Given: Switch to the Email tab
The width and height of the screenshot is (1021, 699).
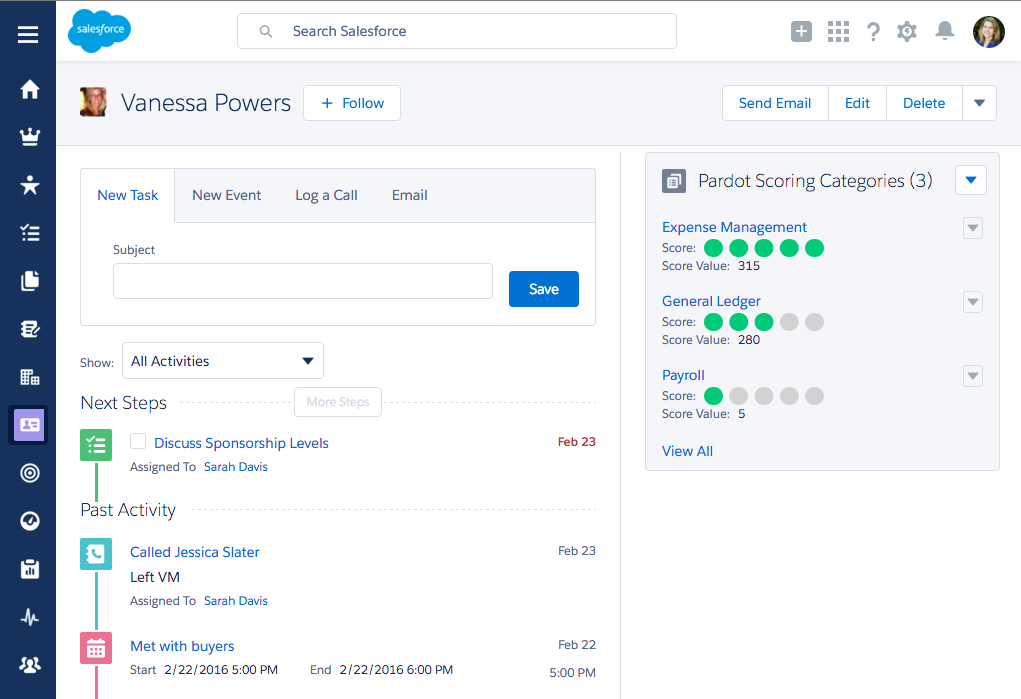Looking at the screenshot, I should click(x=410, y=195).
